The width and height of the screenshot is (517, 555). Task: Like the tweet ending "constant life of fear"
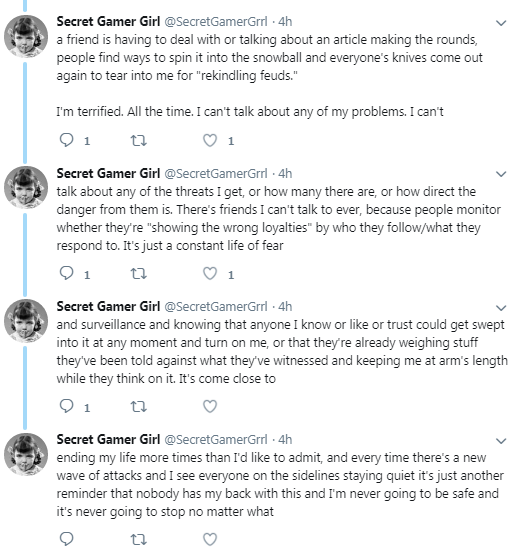tap(210, 274)
